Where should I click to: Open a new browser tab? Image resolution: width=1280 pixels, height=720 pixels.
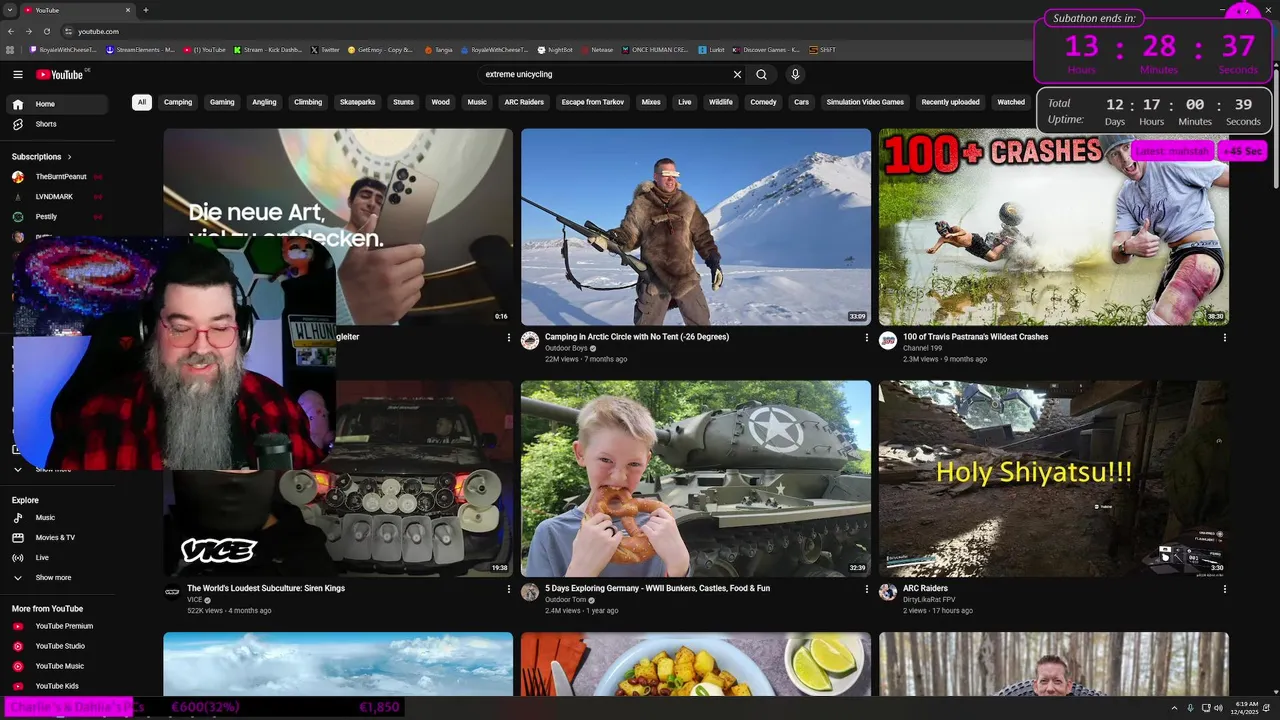(x=145, y=10)
